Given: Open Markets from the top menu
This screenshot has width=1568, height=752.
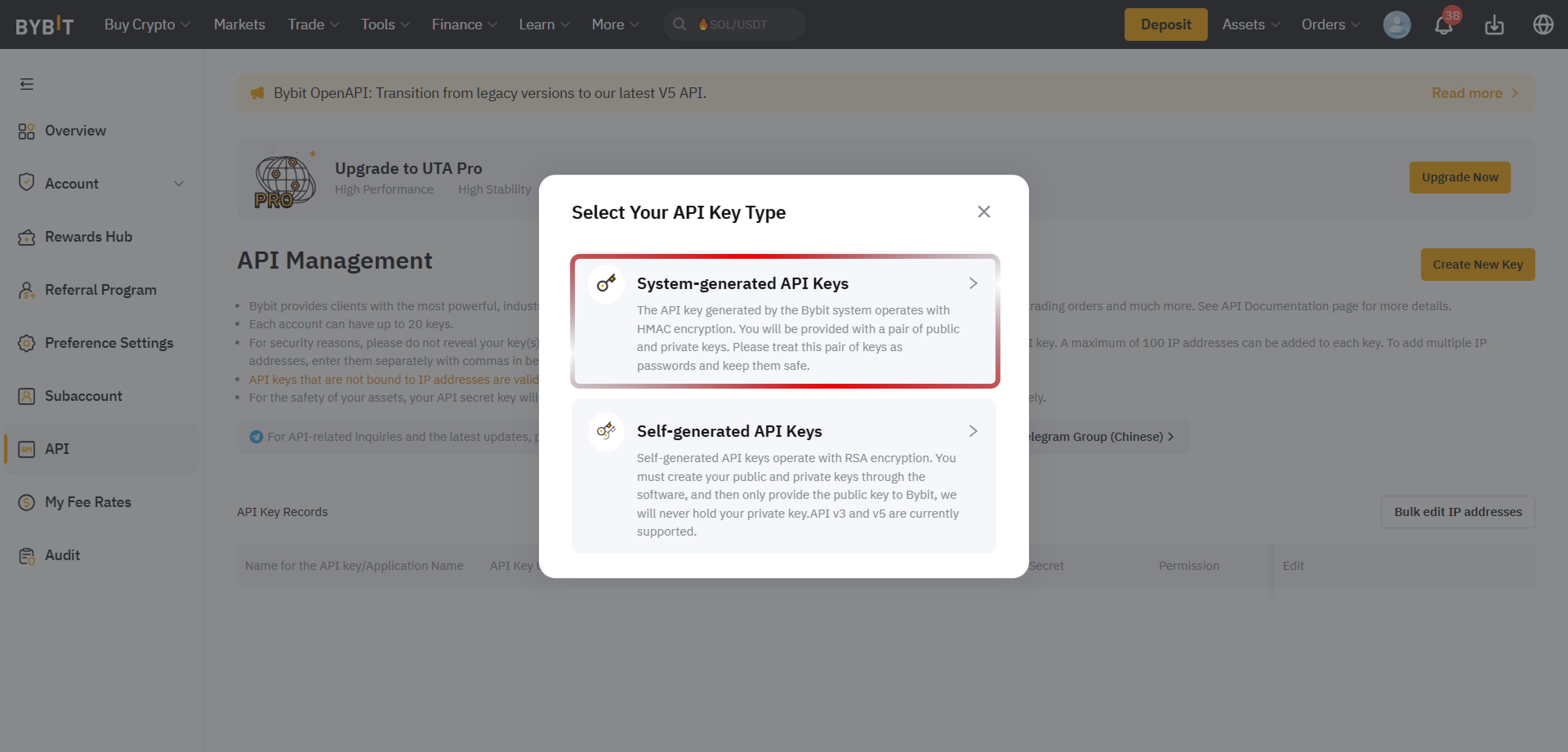Looking at the screenshot, I should (x=239, y=24).
